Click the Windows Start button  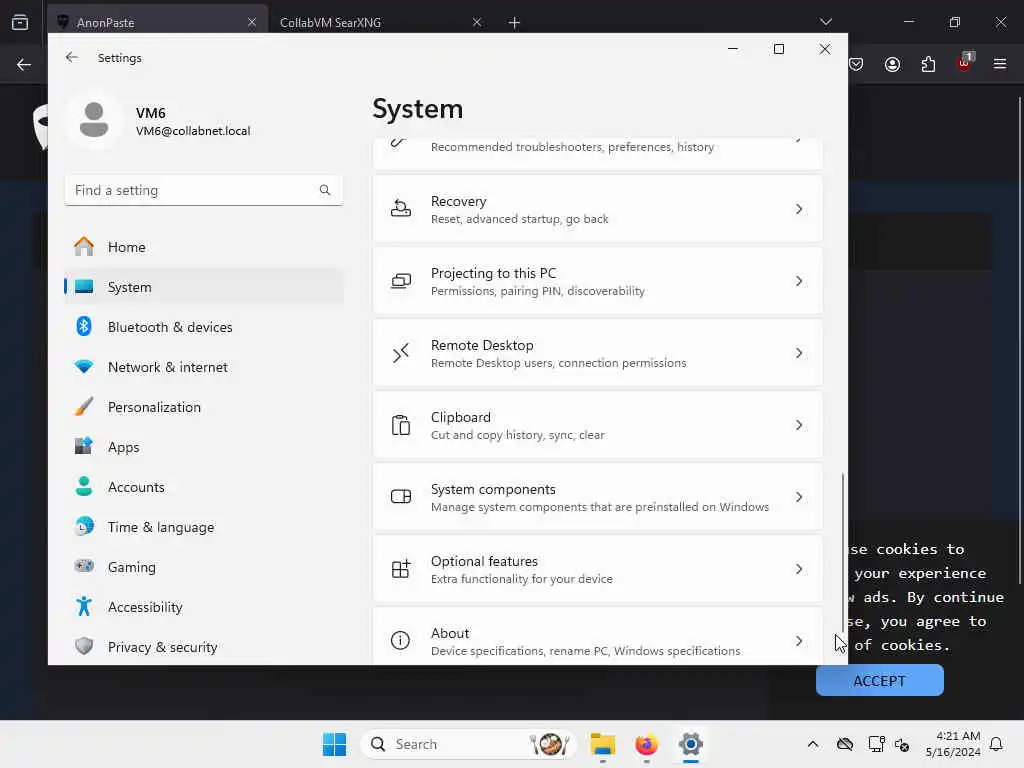pyautogui.click(x=334, y=744)
